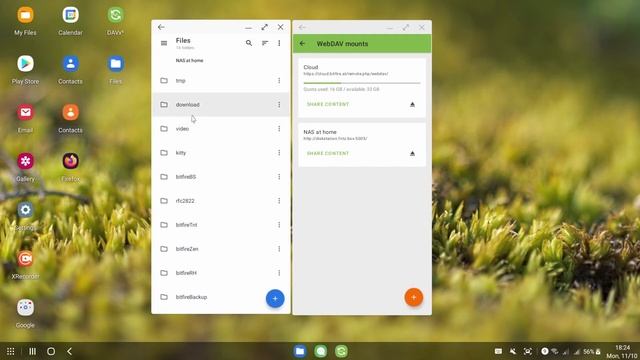This screenshot has width=640, height=360.
Task: Open options menu for bitfireBS folder
Action: tap(279, 177)
